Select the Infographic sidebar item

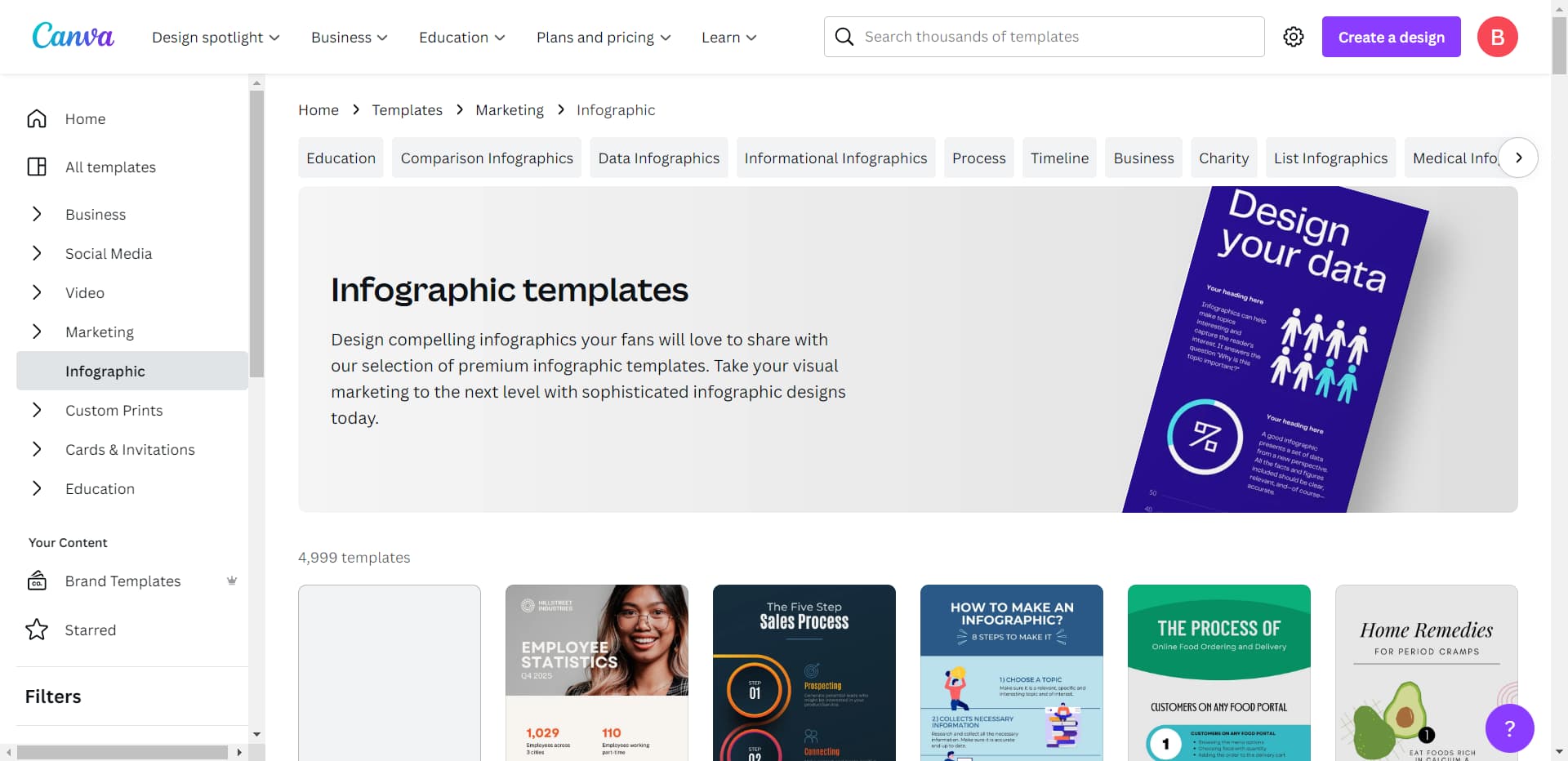point(105,371)
